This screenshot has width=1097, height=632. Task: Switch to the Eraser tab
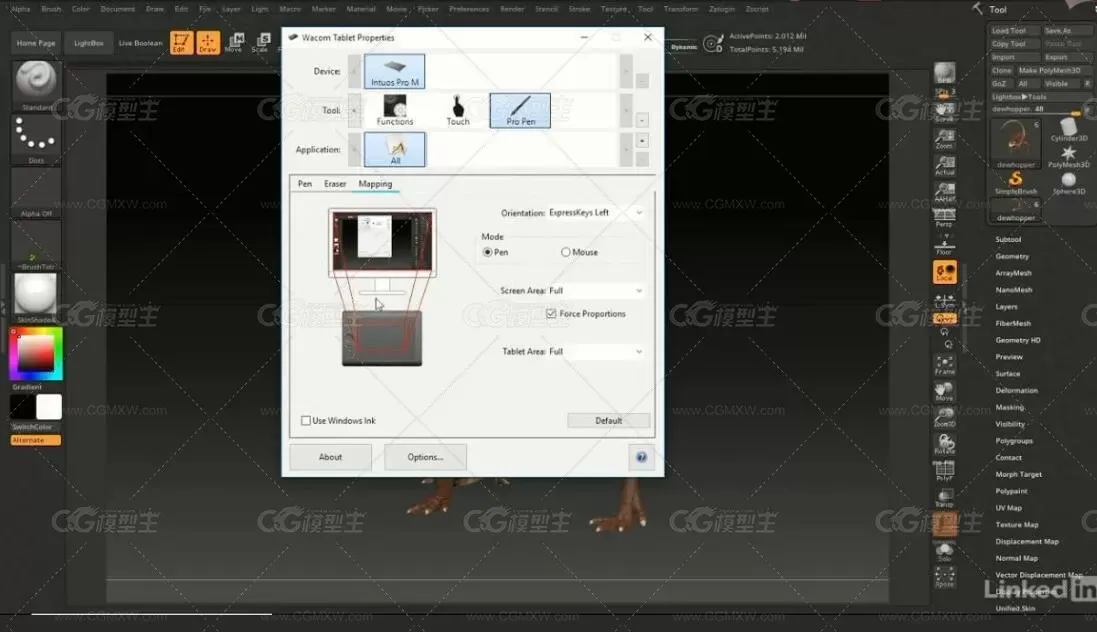point(335,183)
